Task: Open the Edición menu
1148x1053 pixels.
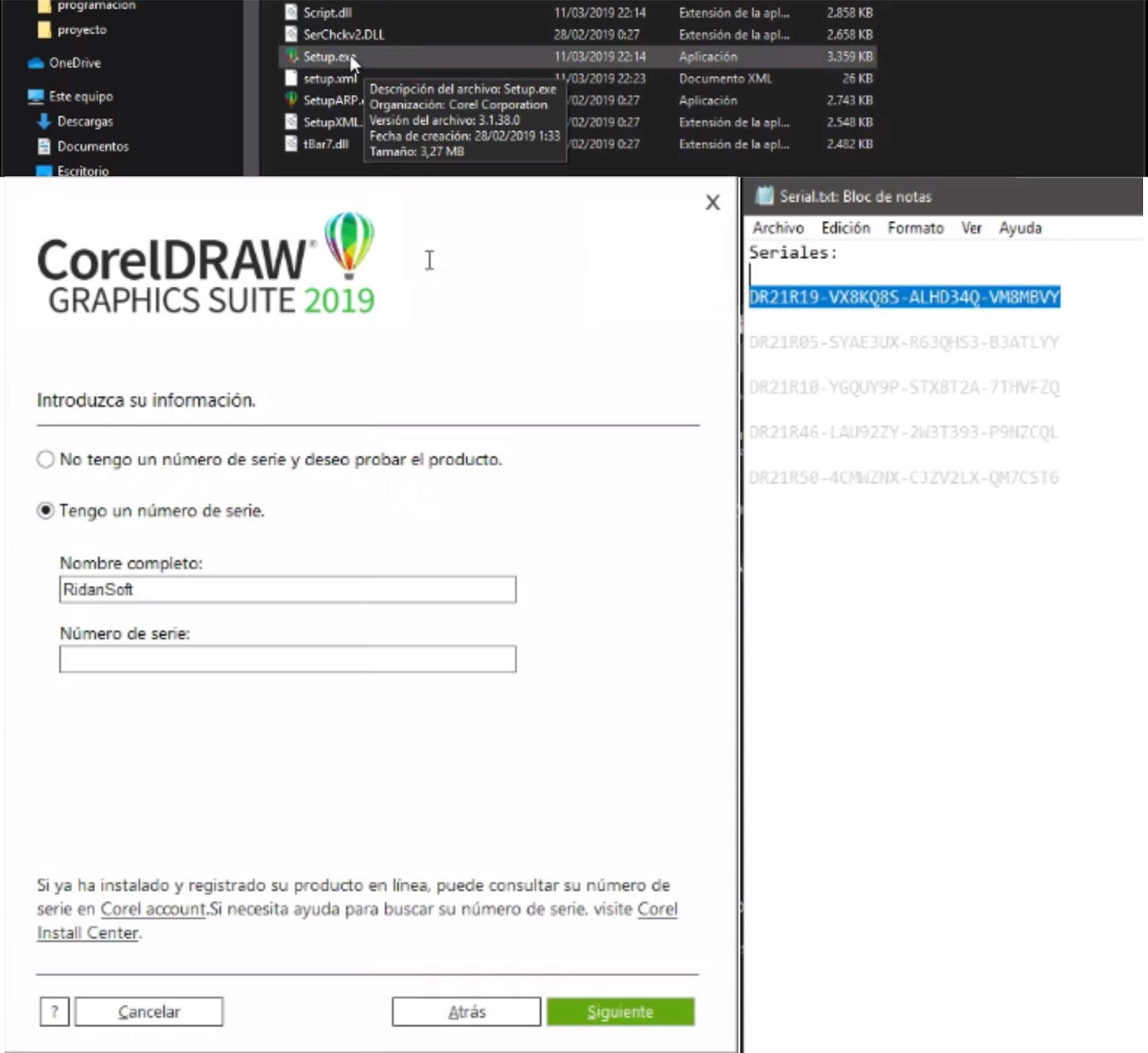Action: [845, 228]
